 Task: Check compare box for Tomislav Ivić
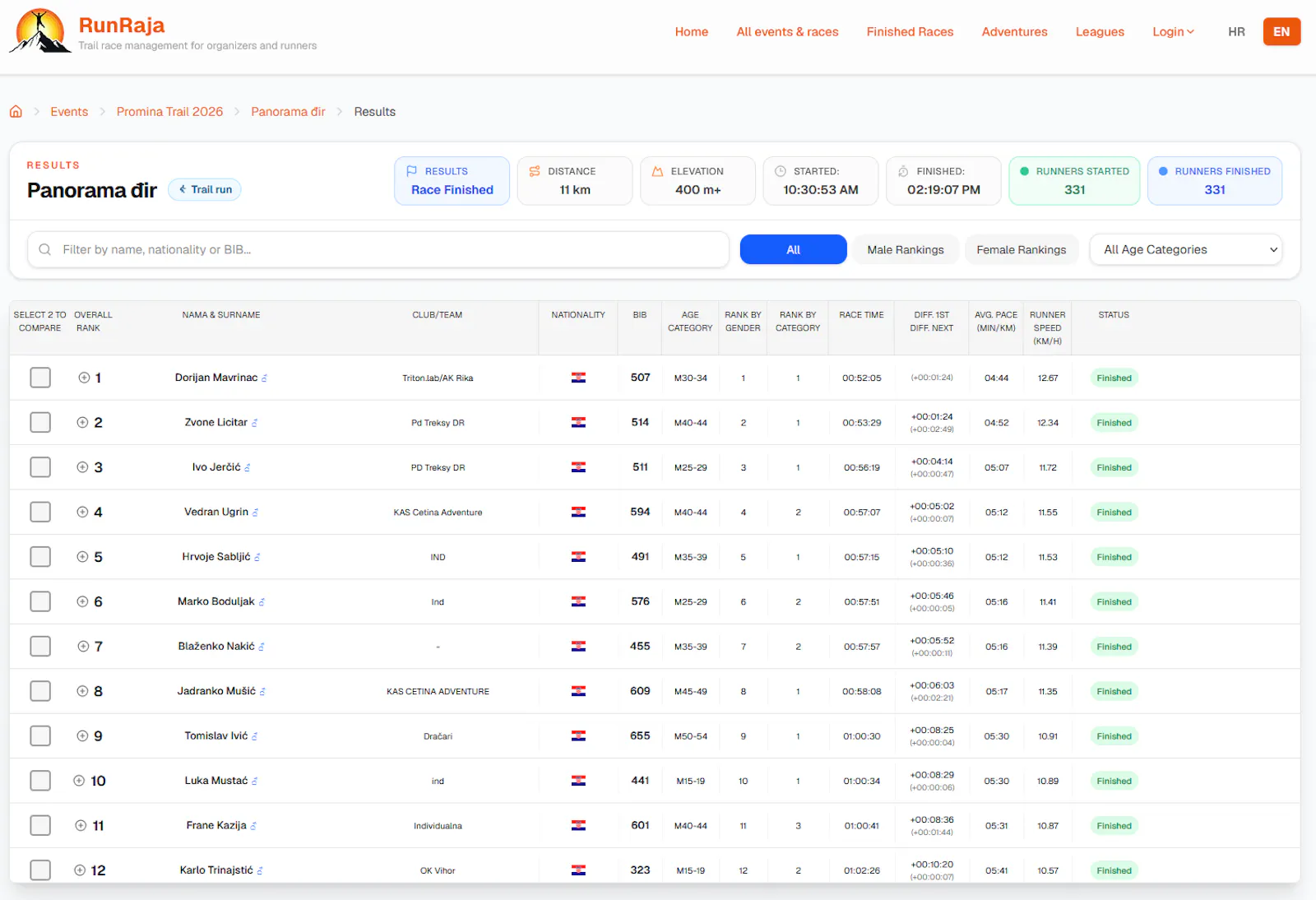40,735
